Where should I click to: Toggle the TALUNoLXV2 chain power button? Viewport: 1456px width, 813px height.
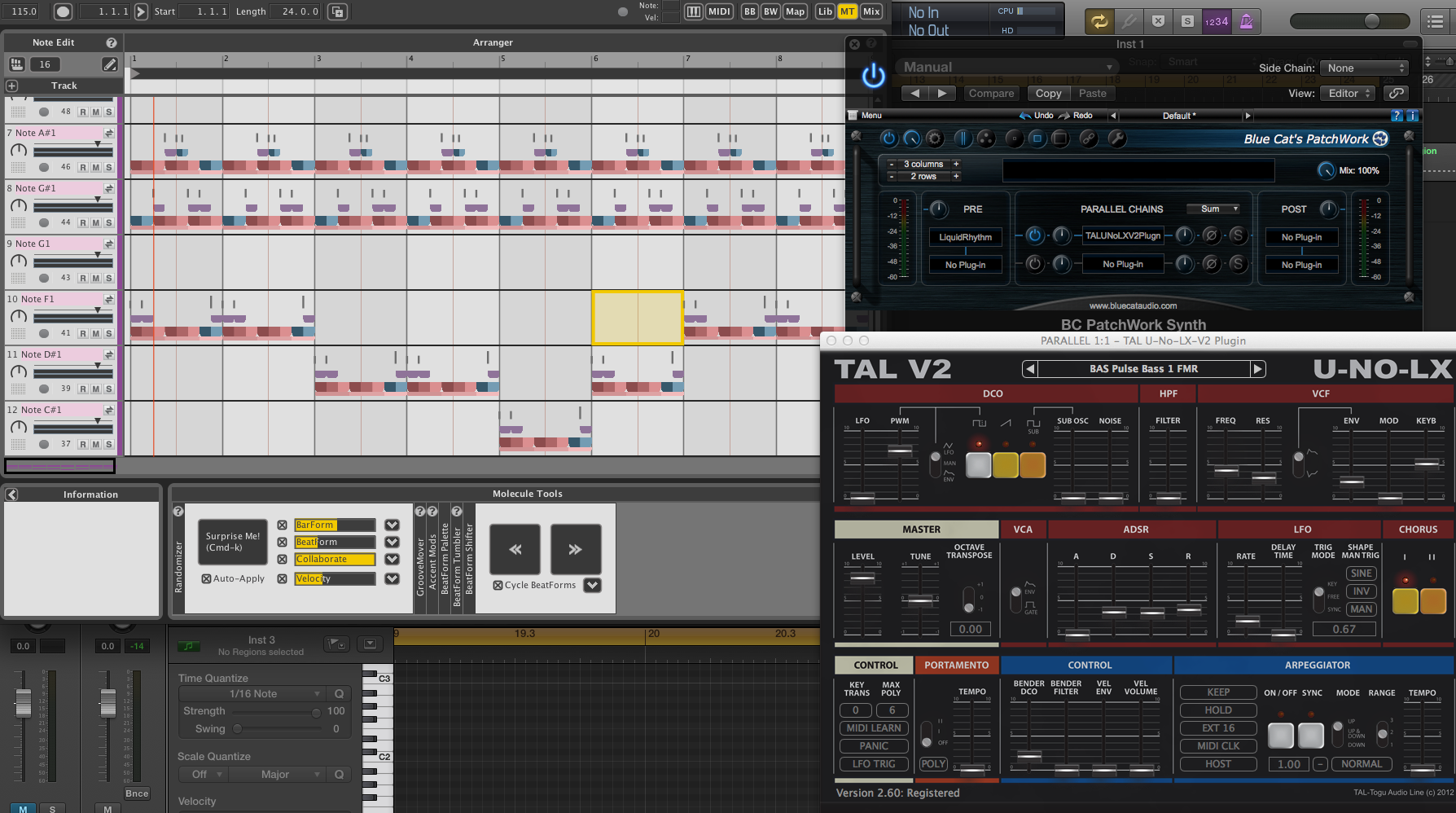(x=1034, y=236)
